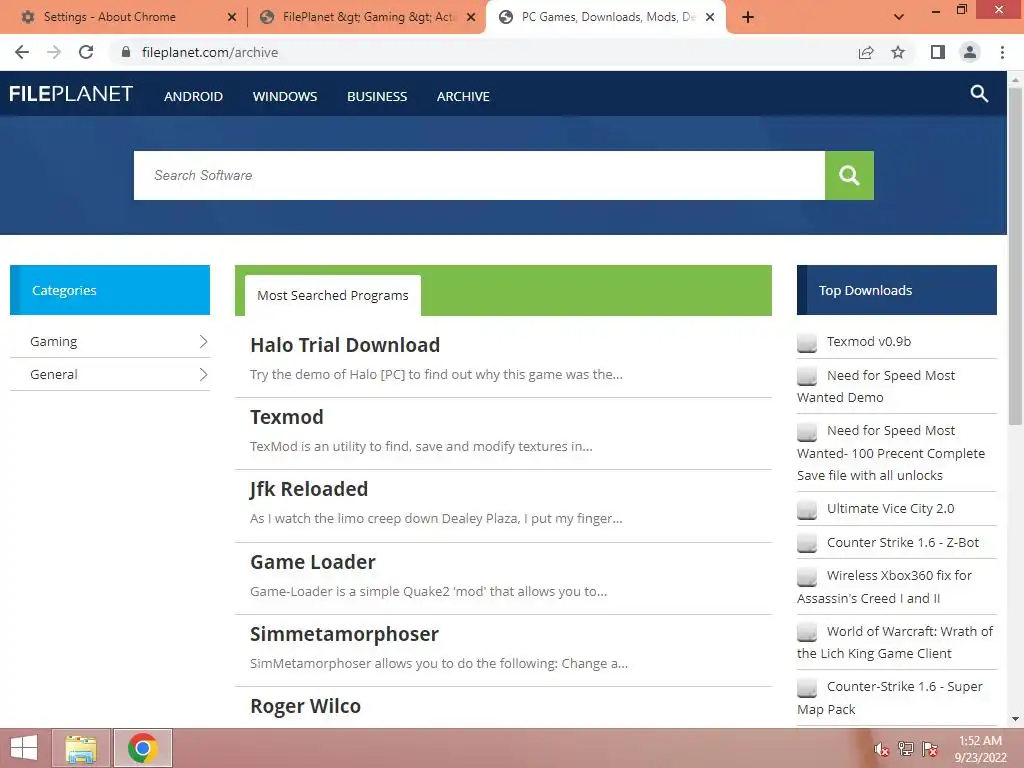This screenshot has width=1024, height=768.
Task: Close the PC Games, Downloads tab
Action: 710,17
